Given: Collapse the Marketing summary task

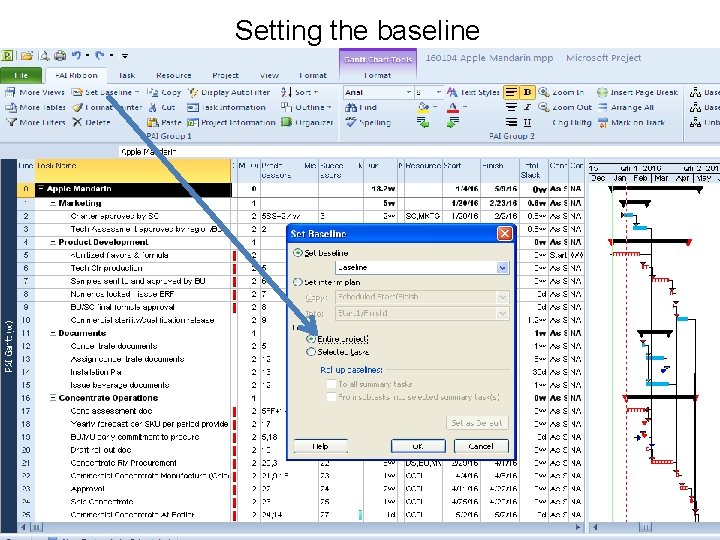Looking at the screenshot, I should click(x=53, y=203).
